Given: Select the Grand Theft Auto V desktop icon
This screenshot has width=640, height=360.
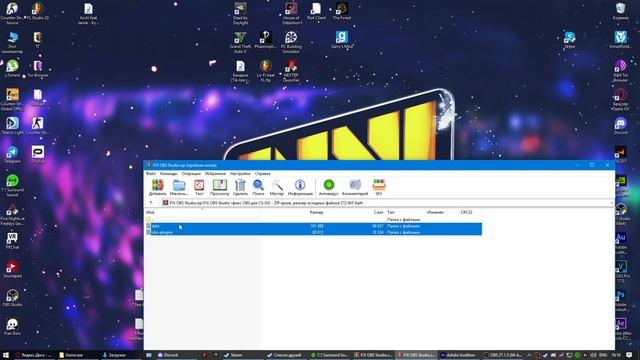Looking at the screenshot, I should click(x=240, y=42).
